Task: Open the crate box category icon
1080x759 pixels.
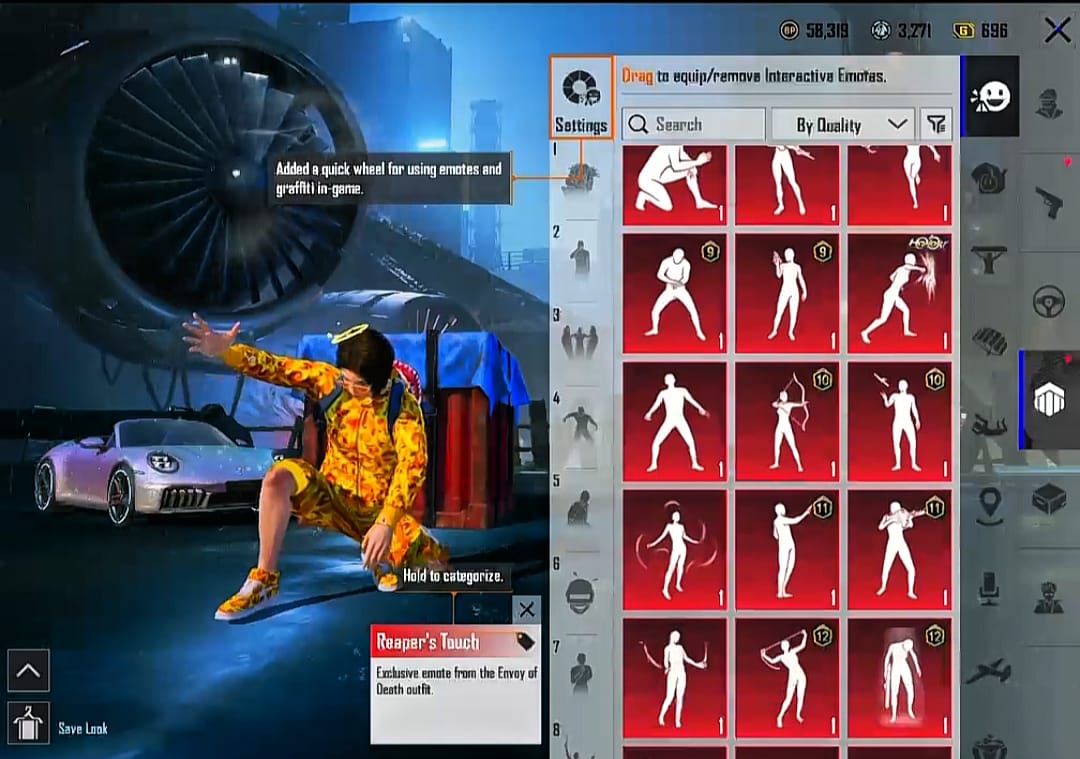Action: (1049, 498)
